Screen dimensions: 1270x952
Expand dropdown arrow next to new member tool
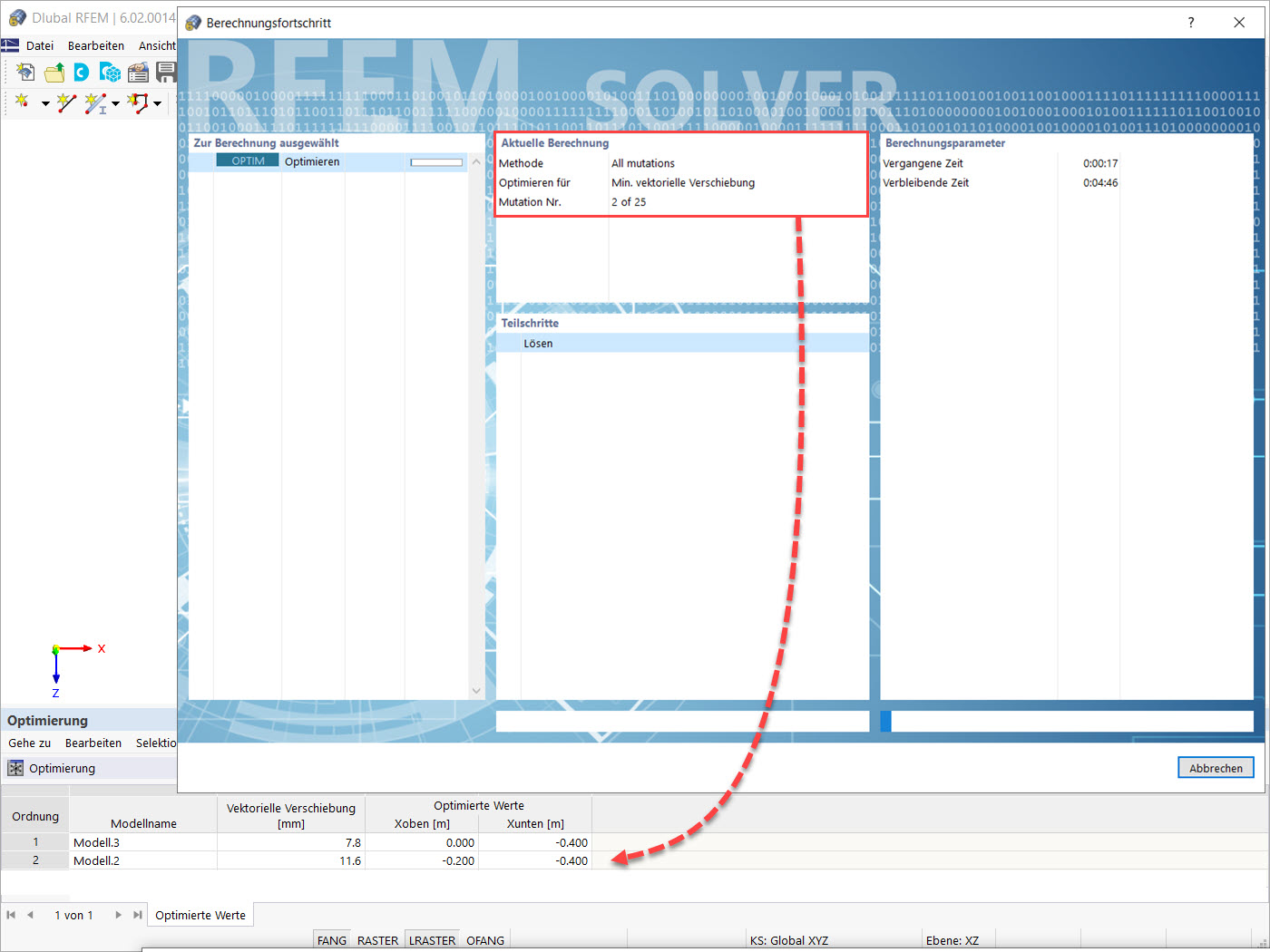[115, 103]
